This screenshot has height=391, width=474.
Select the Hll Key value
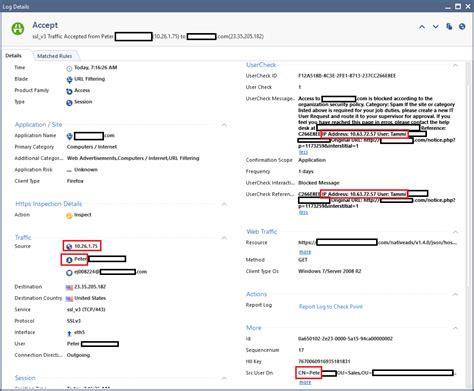point(324,361)
